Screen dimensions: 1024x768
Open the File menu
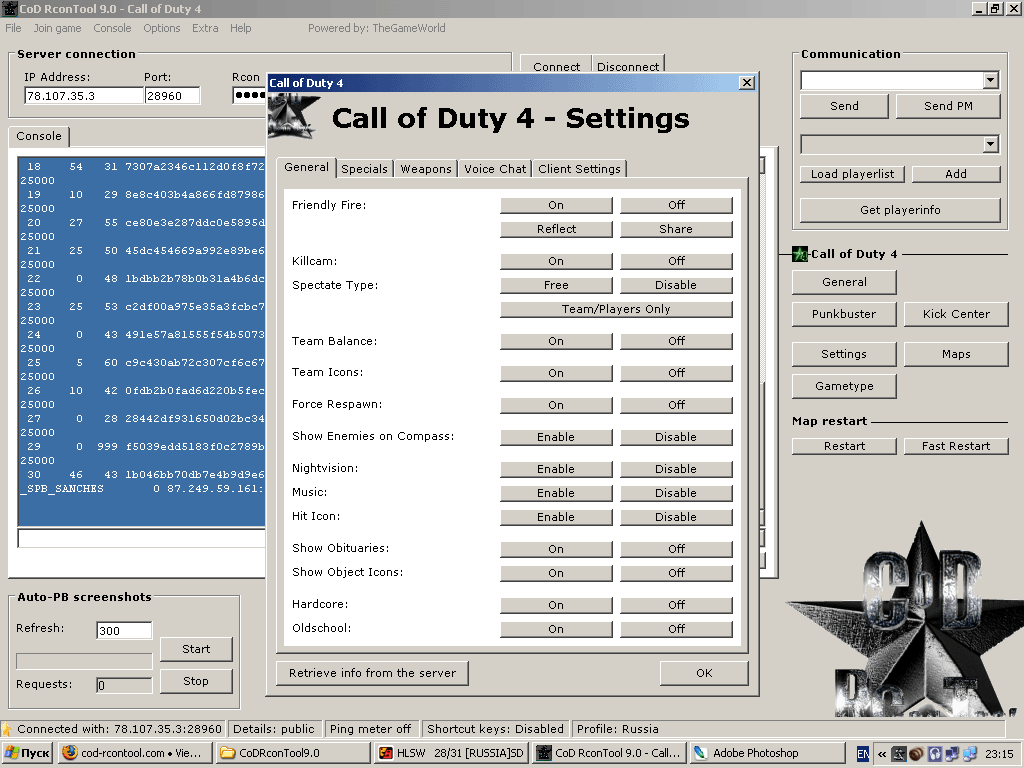coord(13,28)
